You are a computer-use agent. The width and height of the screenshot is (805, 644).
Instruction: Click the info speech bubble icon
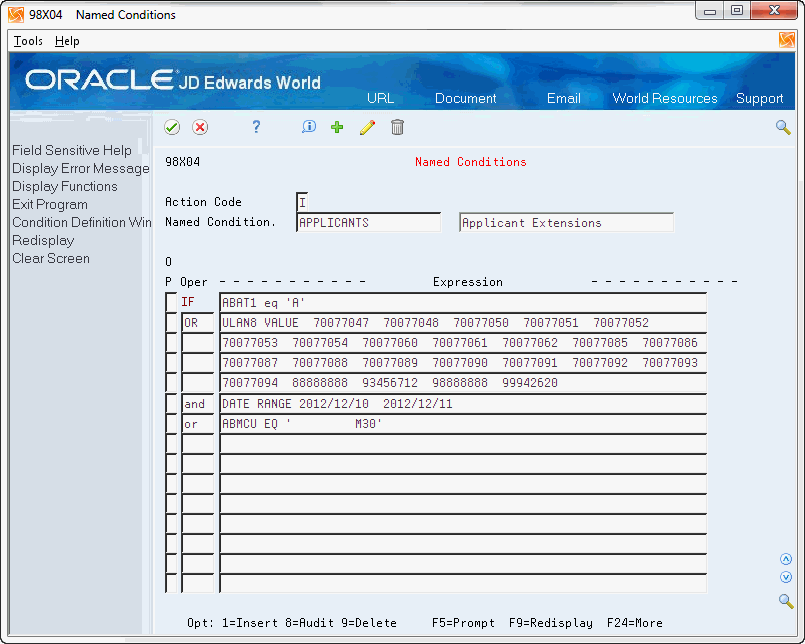tap(309, 127)
